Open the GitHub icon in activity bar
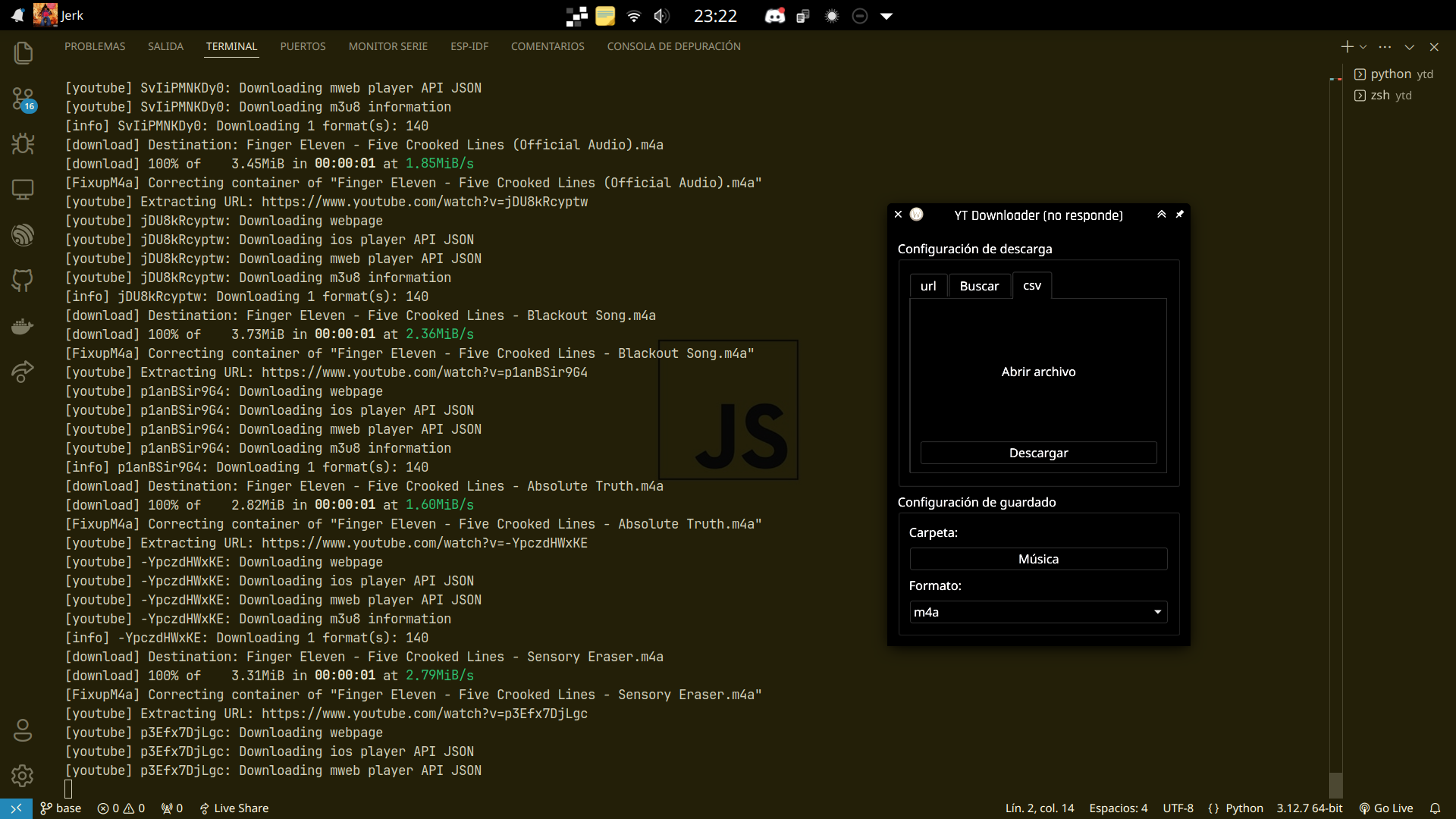This screenshot has height=819, width=1456. [x=23, y=280]
